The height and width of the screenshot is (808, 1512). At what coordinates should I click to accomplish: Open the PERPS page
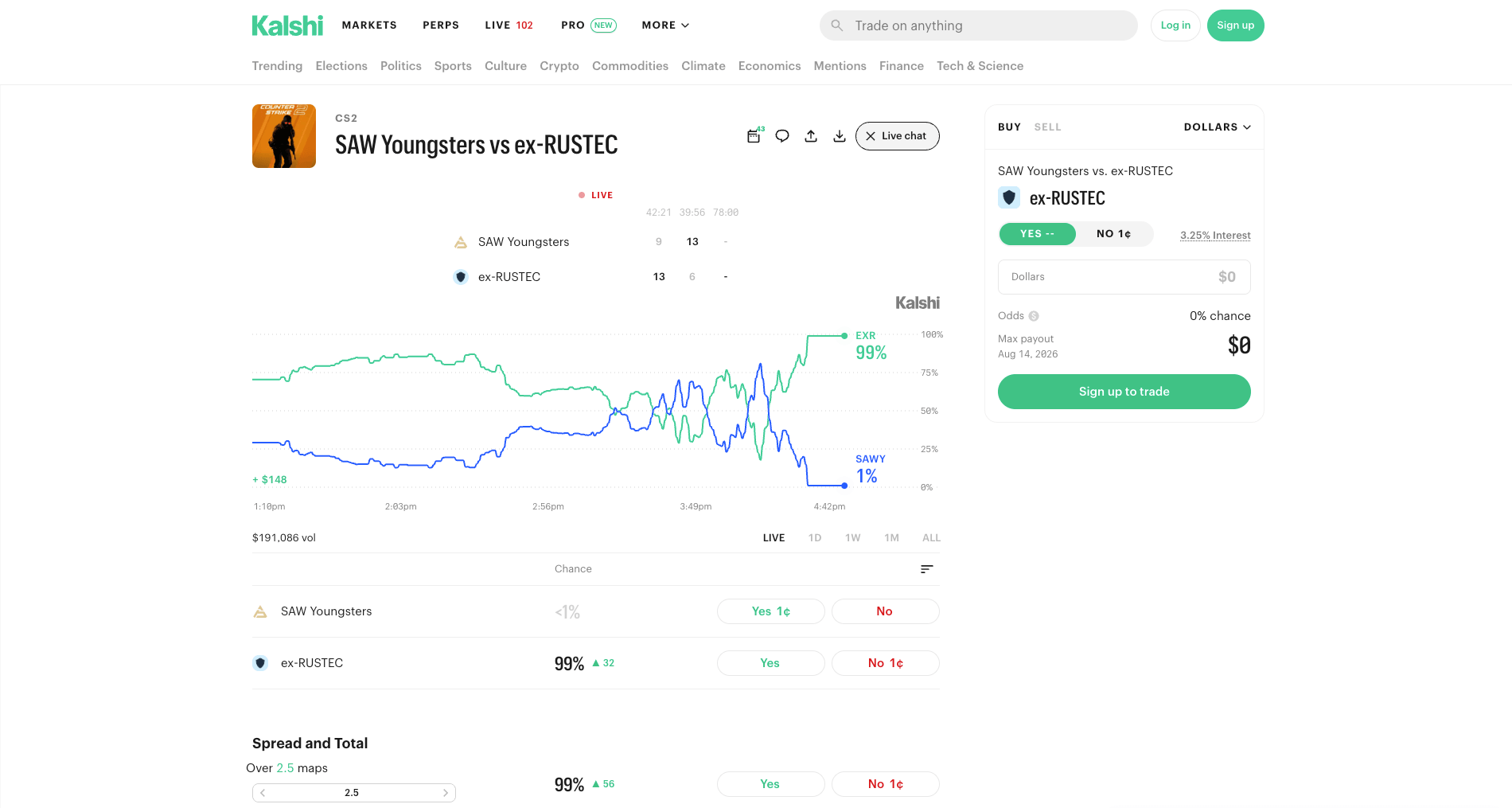coord(441,25)
